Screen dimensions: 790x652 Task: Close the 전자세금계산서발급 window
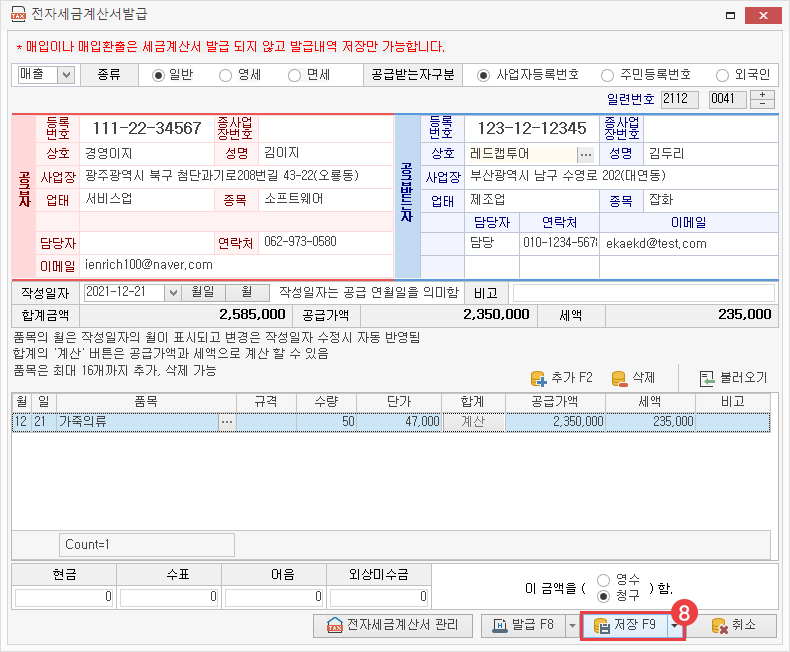(763, 16)
